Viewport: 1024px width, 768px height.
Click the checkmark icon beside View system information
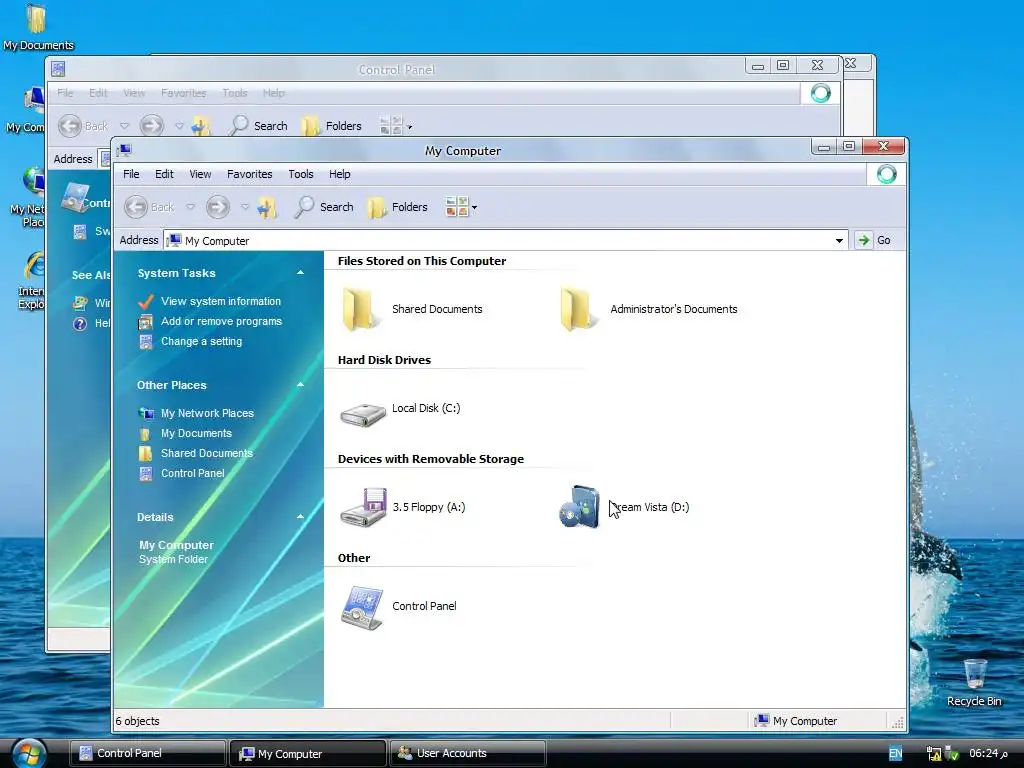146,301
